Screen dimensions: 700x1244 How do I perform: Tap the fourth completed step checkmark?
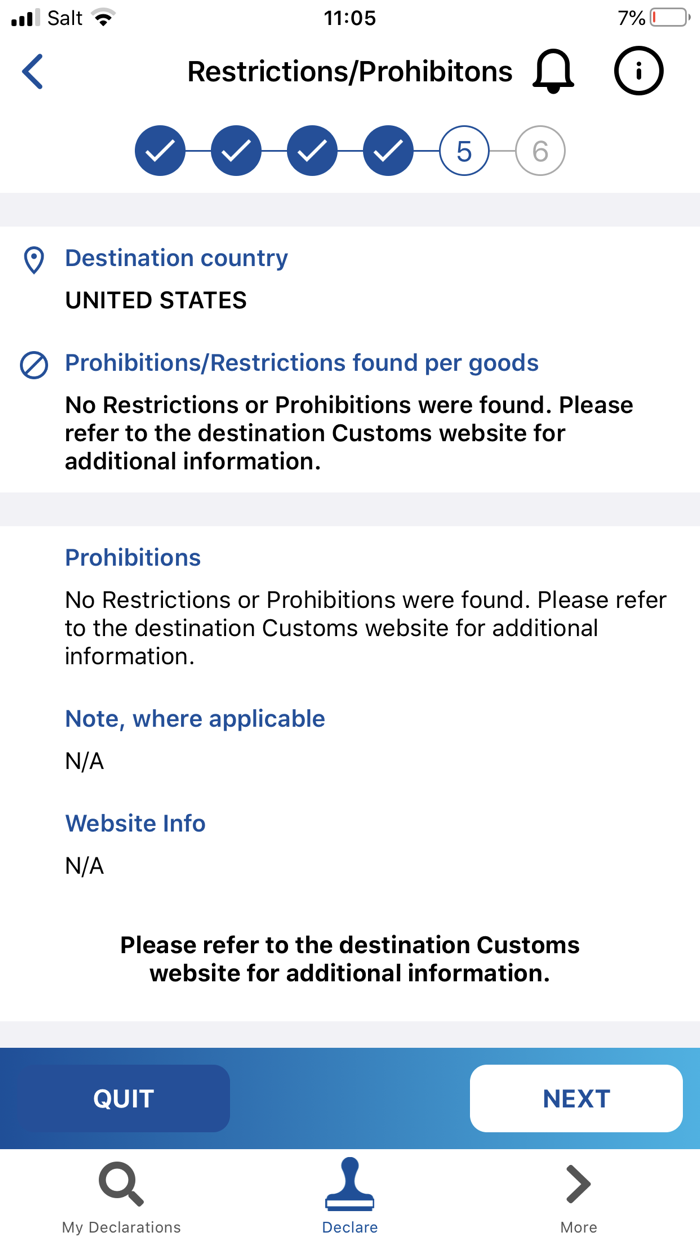tap(388, 150)
